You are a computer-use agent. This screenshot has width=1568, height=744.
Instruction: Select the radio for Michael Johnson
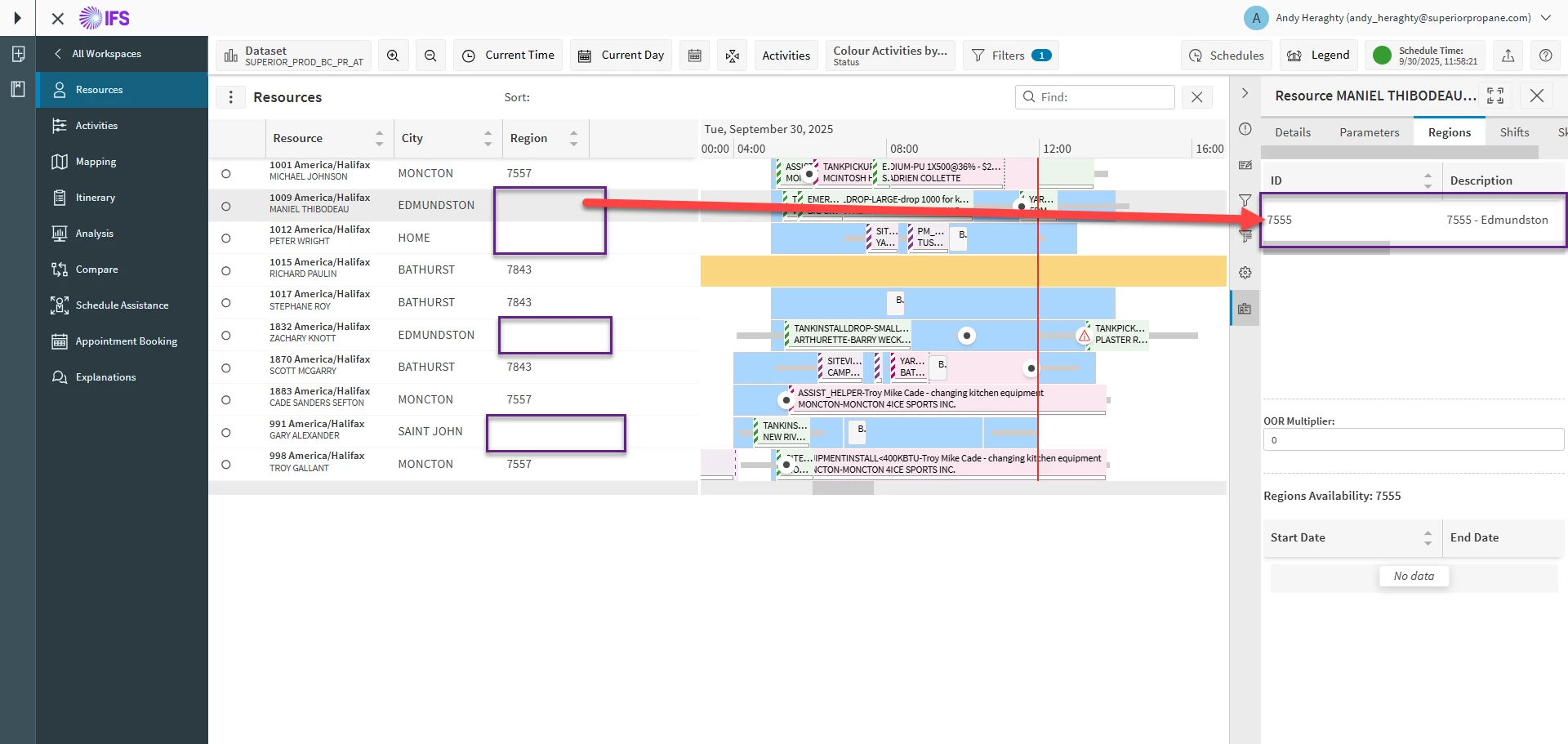click(226, 173)
